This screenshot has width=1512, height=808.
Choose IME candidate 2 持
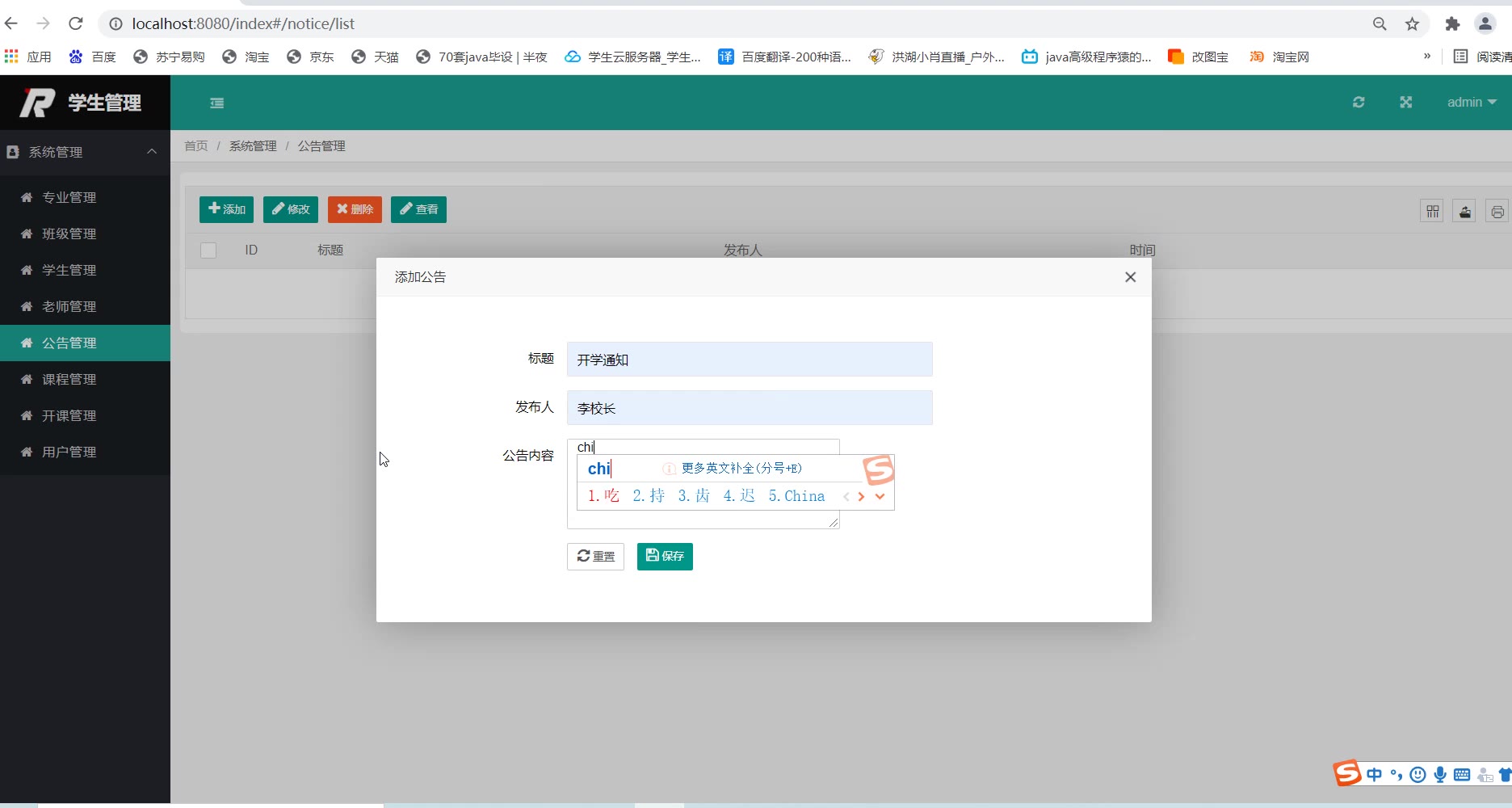point(649,496)
